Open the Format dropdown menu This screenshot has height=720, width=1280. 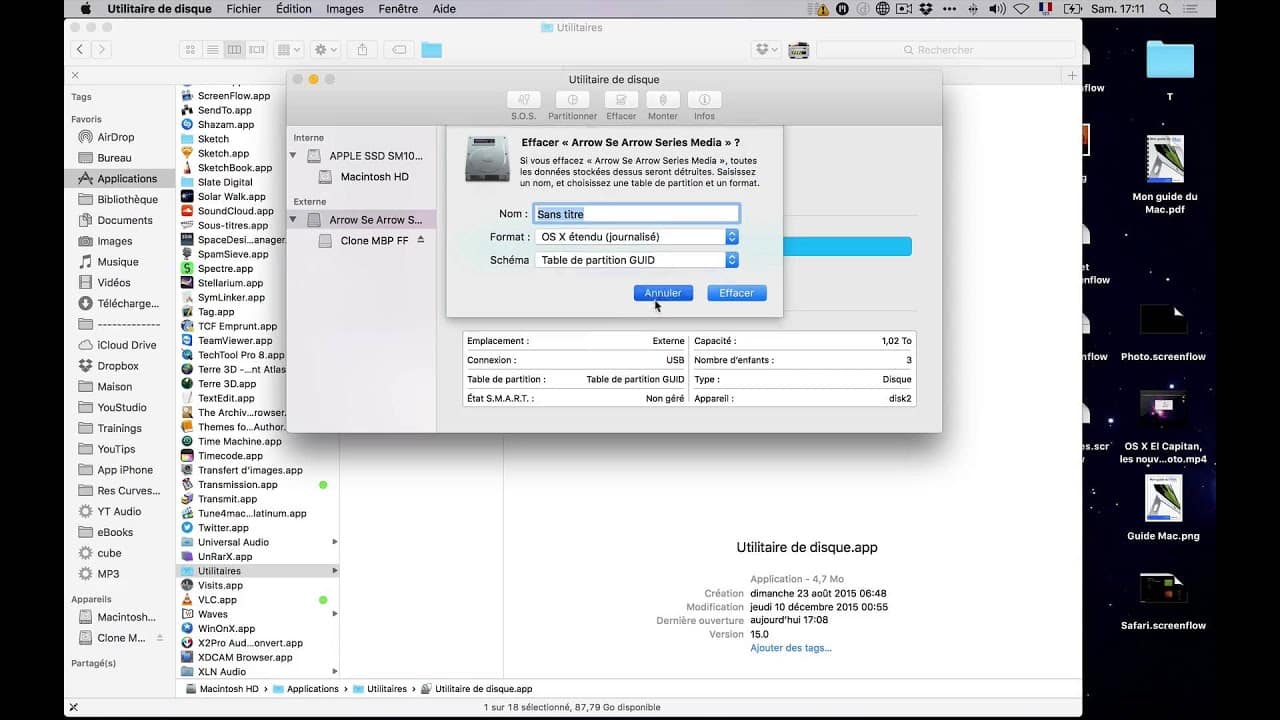[637, 237]
